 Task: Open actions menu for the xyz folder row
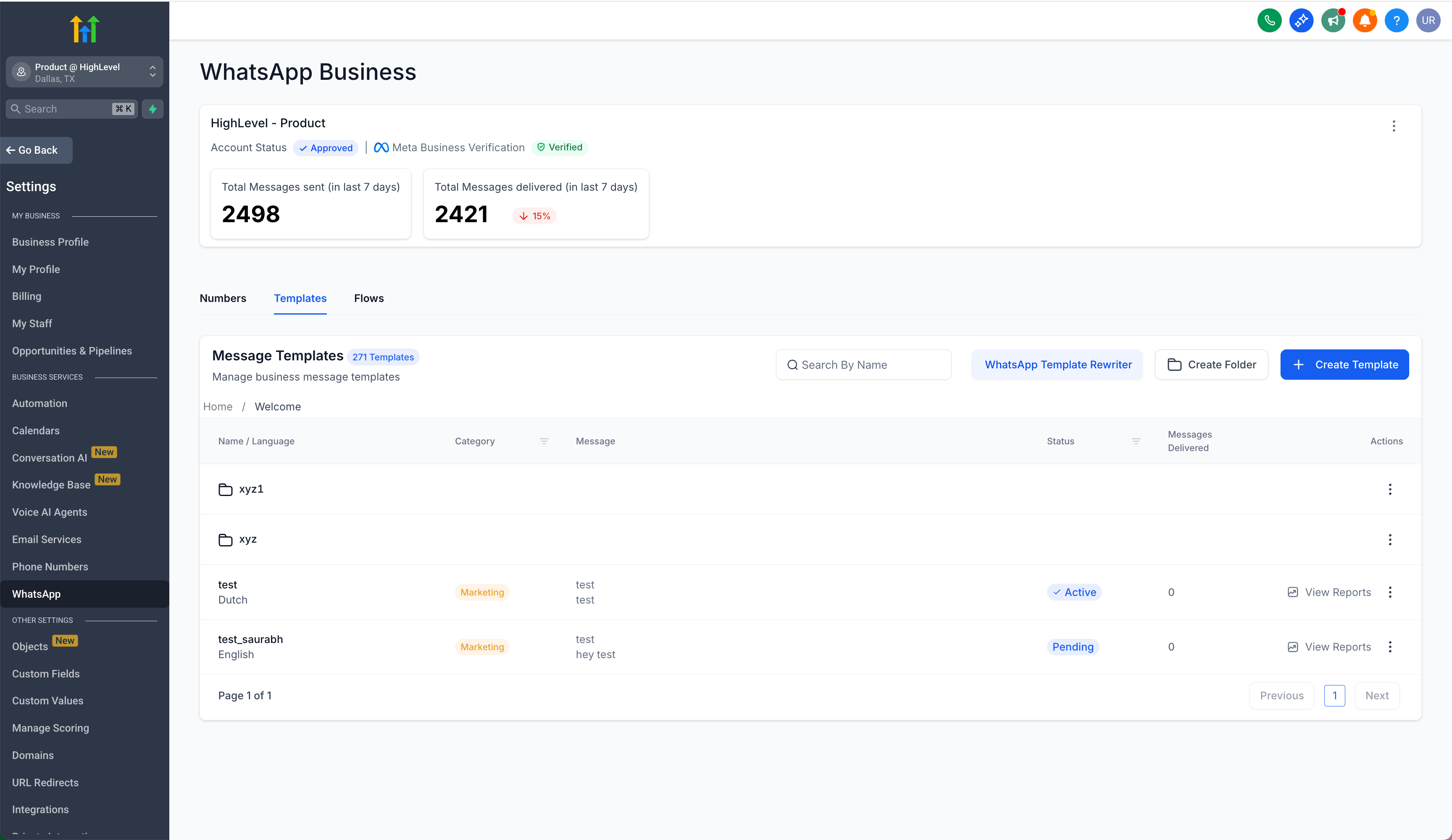pyautogui.click(x=1390, y=540)
